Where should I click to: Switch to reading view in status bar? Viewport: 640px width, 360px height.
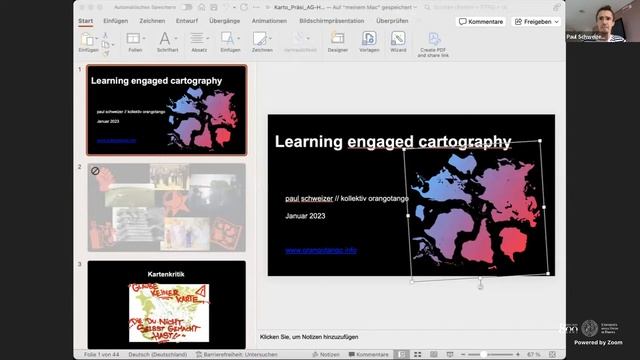tap(433, 355)
